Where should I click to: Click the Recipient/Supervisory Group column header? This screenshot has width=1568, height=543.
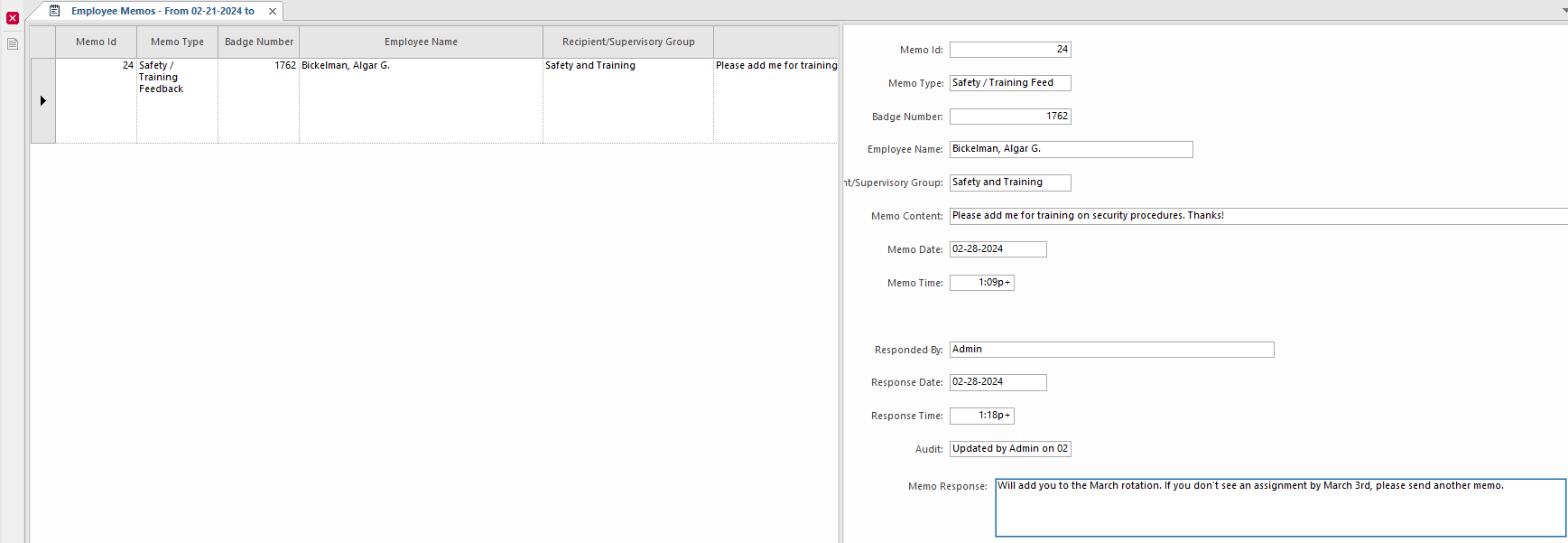[628, 42]
